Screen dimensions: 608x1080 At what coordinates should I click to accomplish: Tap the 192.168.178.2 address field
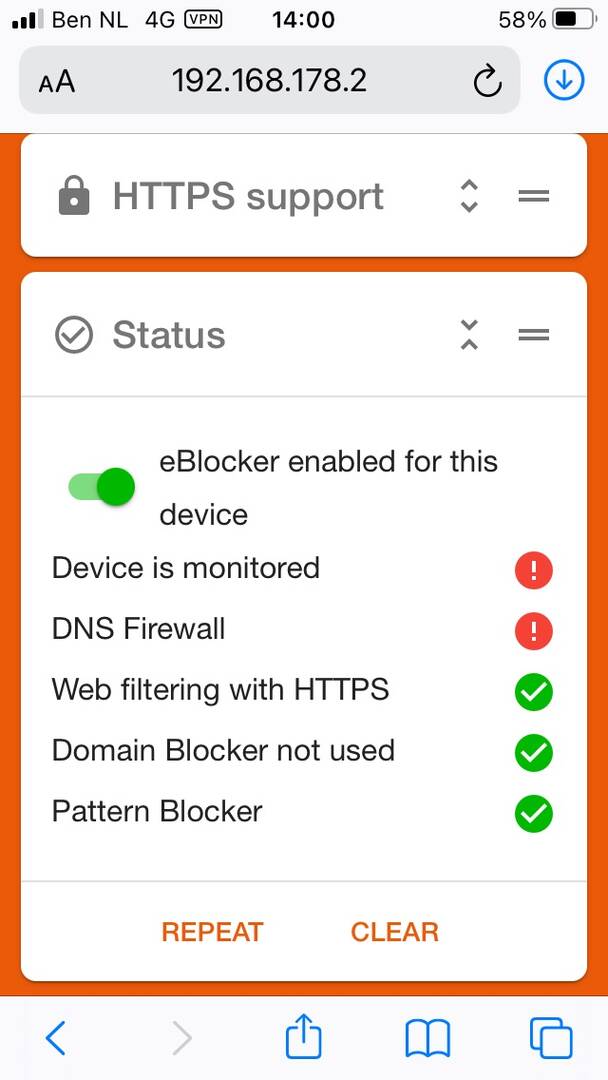[269, 81]
